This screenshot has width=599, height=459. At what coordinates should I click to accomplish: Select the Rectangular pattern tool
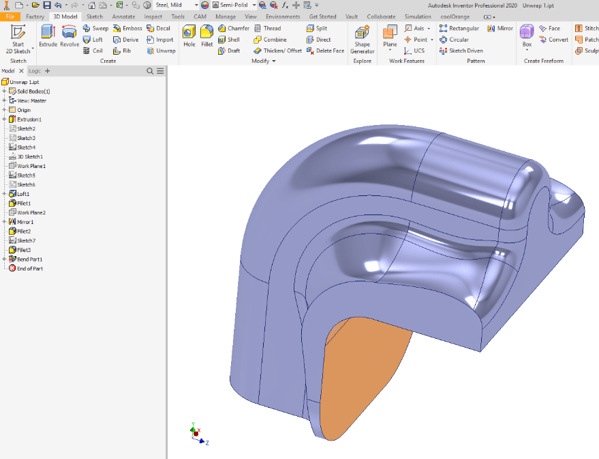[x=459, y=28]
